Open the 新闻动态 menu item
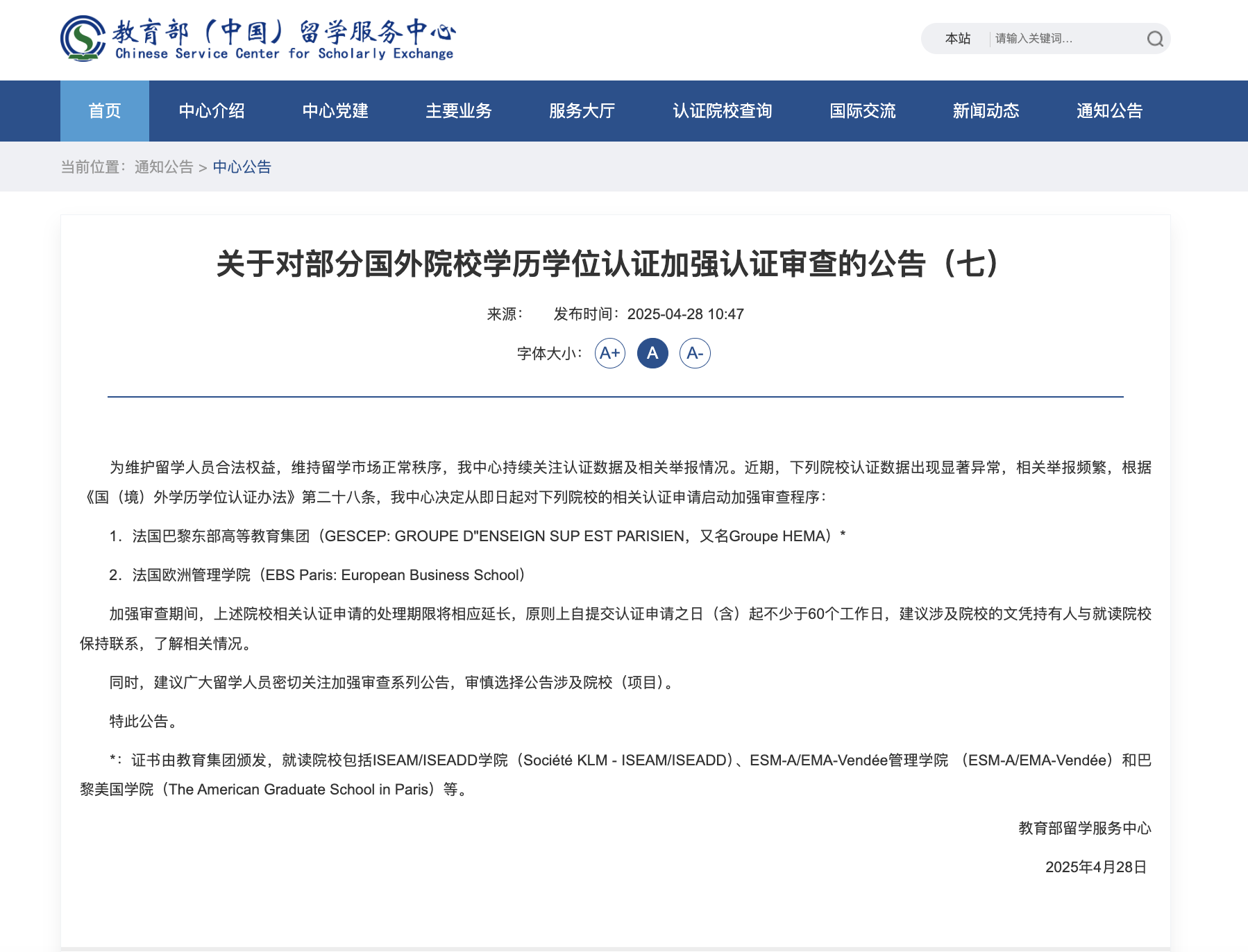This screenshot has width=1248, height=952. 986,111
